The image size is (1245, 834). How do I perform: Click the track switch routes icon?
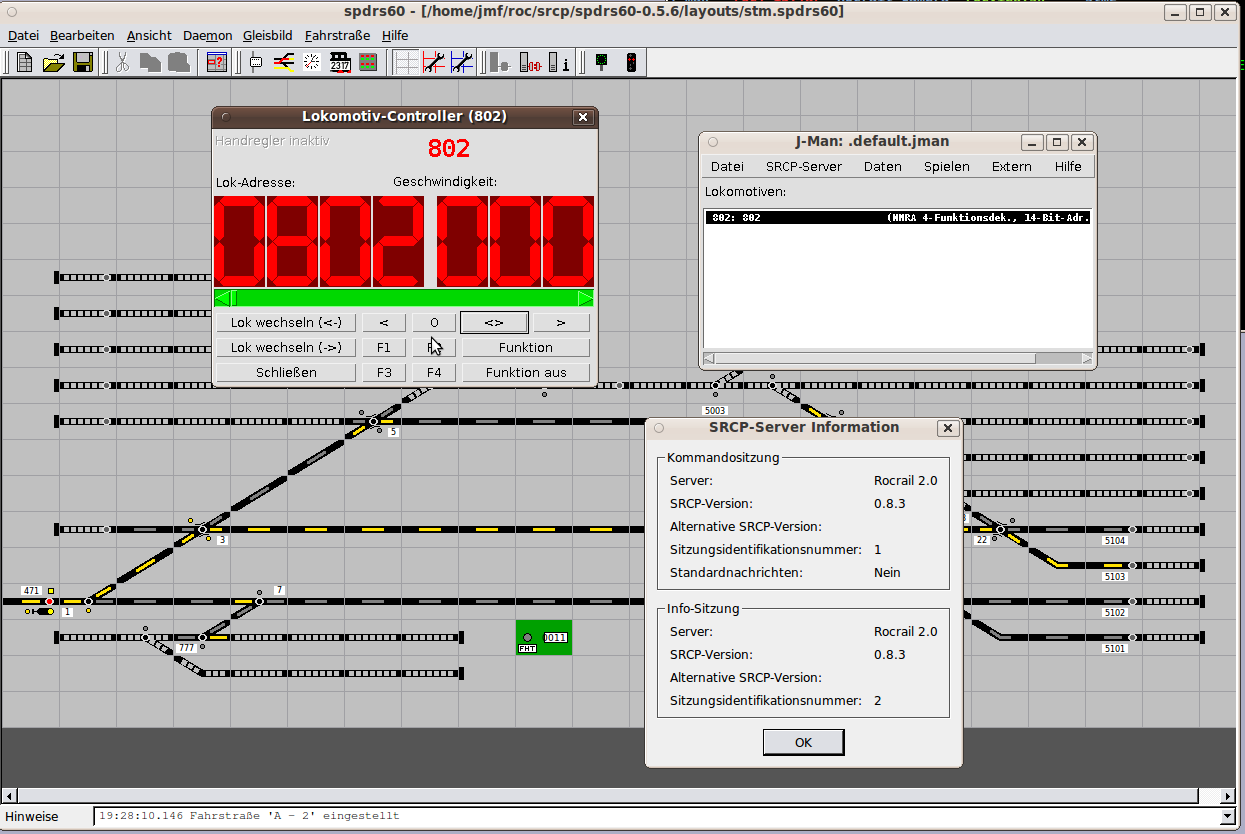pos(284,62)
